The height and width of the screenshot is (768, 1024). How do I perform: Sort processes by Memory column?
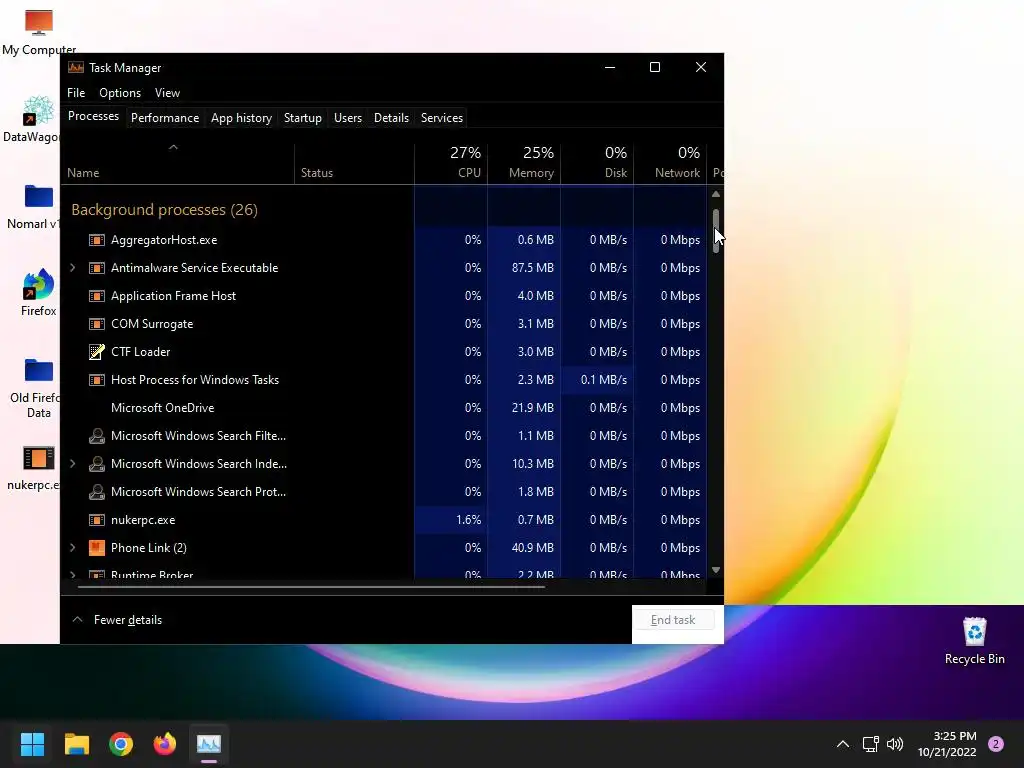[x=524, y=162]
